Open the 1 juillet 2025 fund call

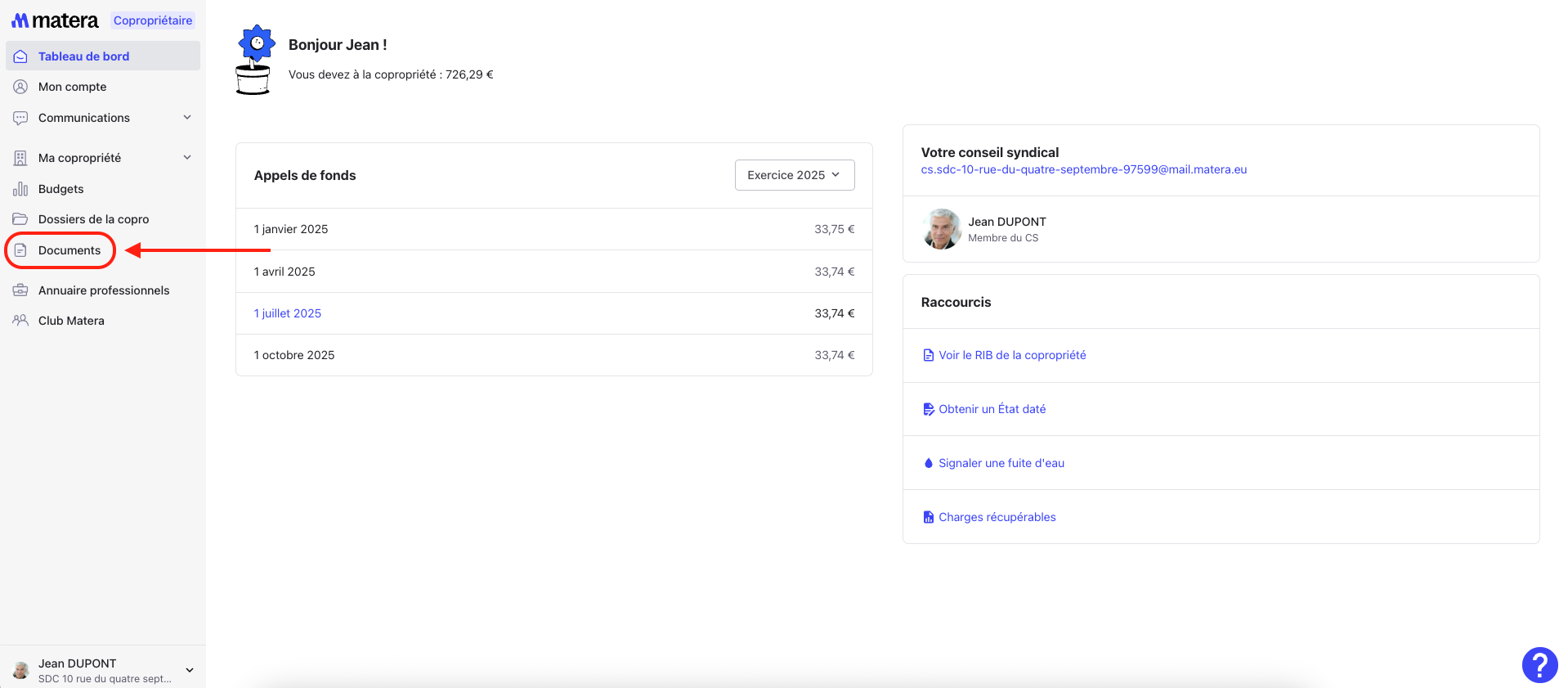pos(288,313)
